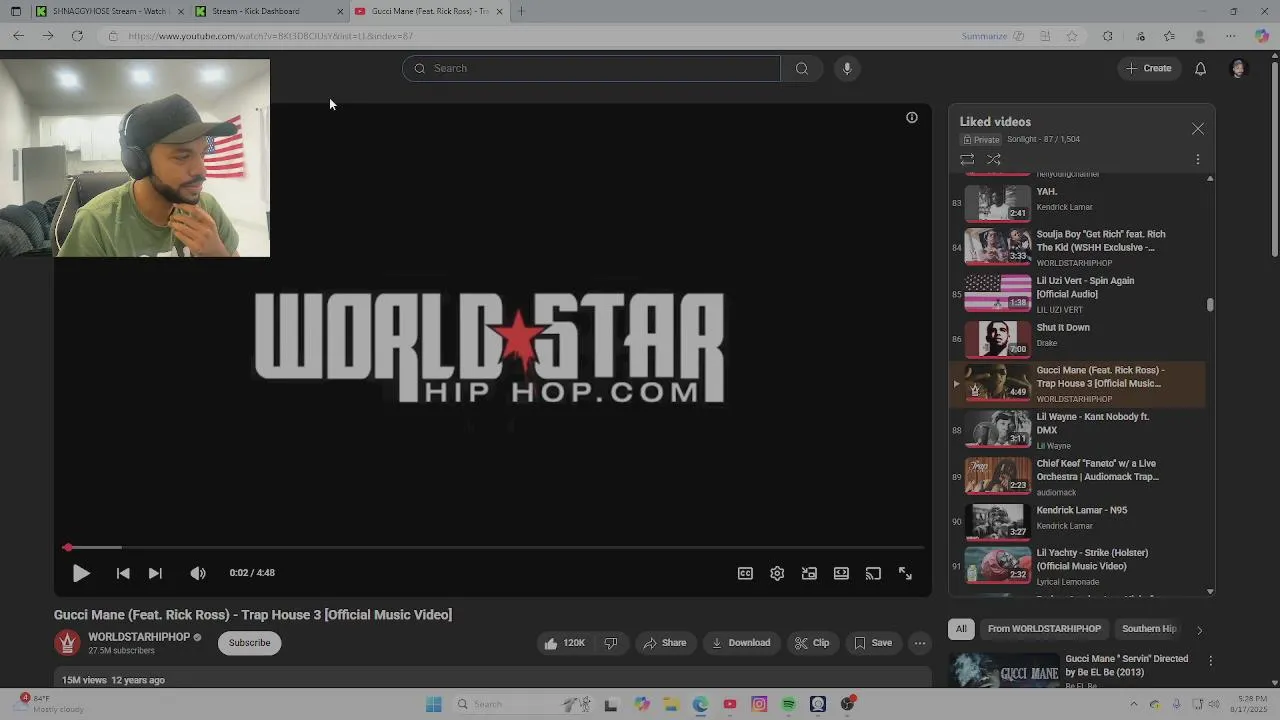Click Summarize in address bar

[984, 36]
